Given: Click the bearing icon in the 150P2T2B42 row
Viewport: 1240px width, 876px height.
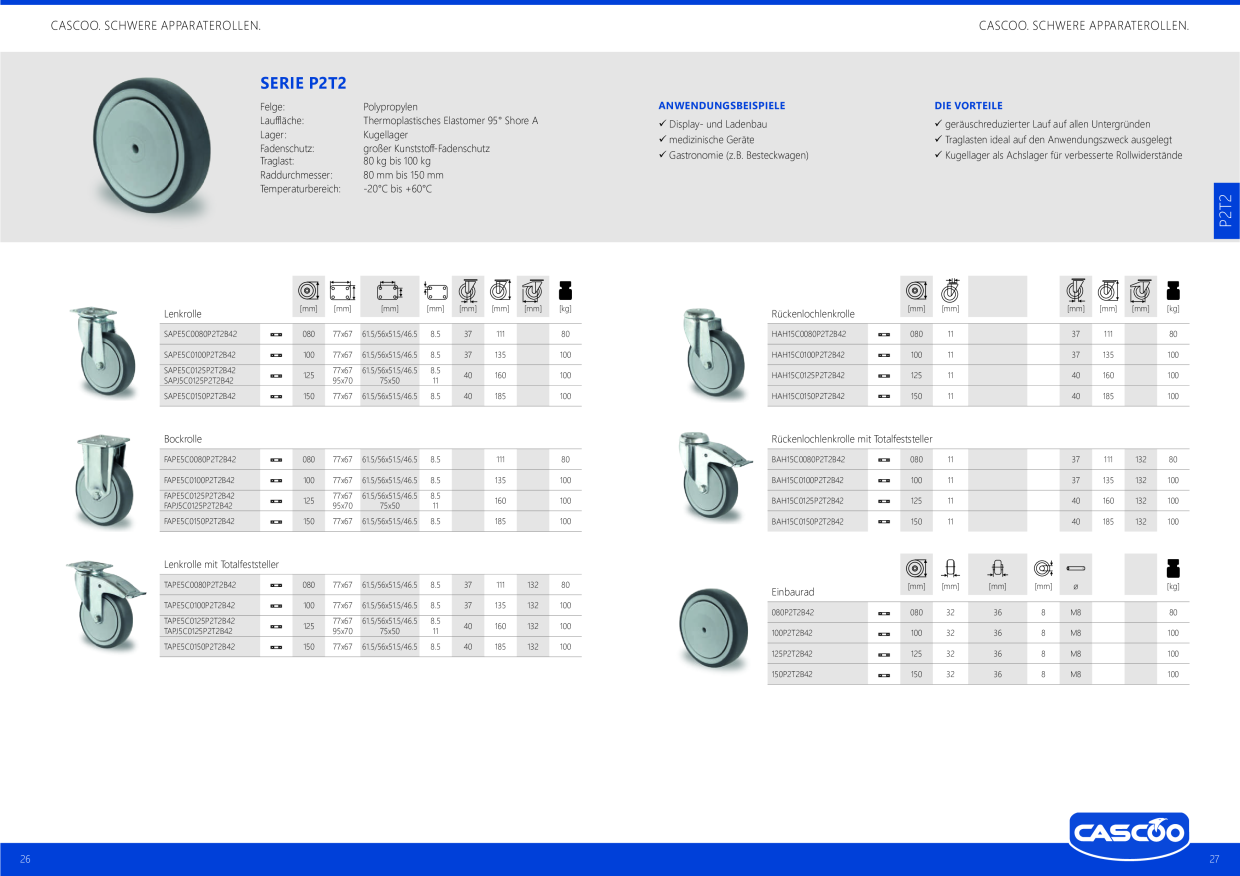Looking at the screenshot, I should [884, 675].
